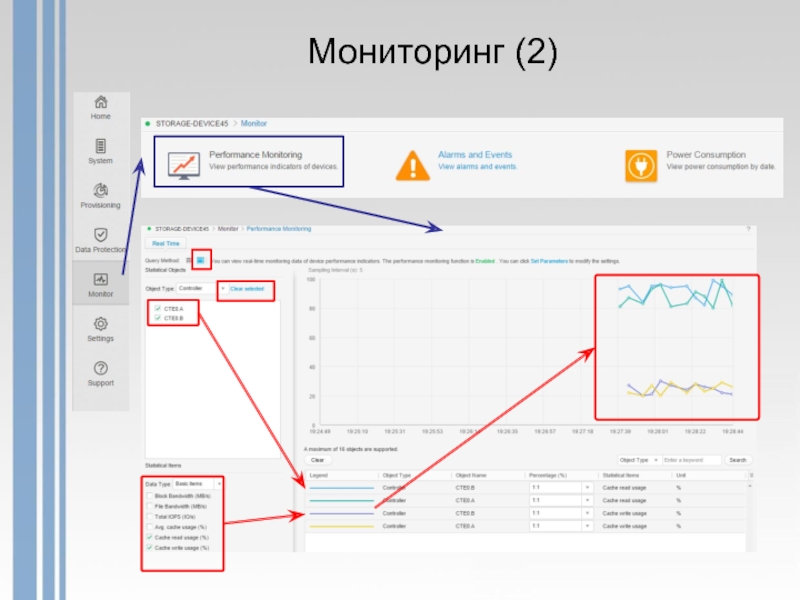Expand the Object Type Controller dropdown
The image size is (800, 600).
coord(202,288)
